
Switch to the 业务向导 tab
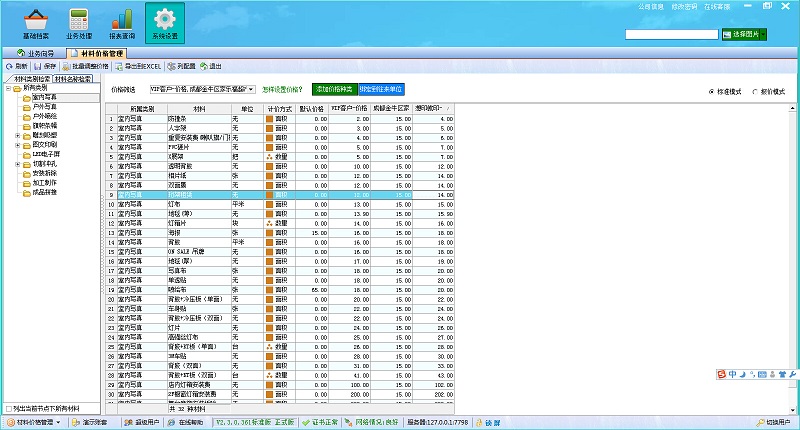pyautogui.click(x=38, y=52)
